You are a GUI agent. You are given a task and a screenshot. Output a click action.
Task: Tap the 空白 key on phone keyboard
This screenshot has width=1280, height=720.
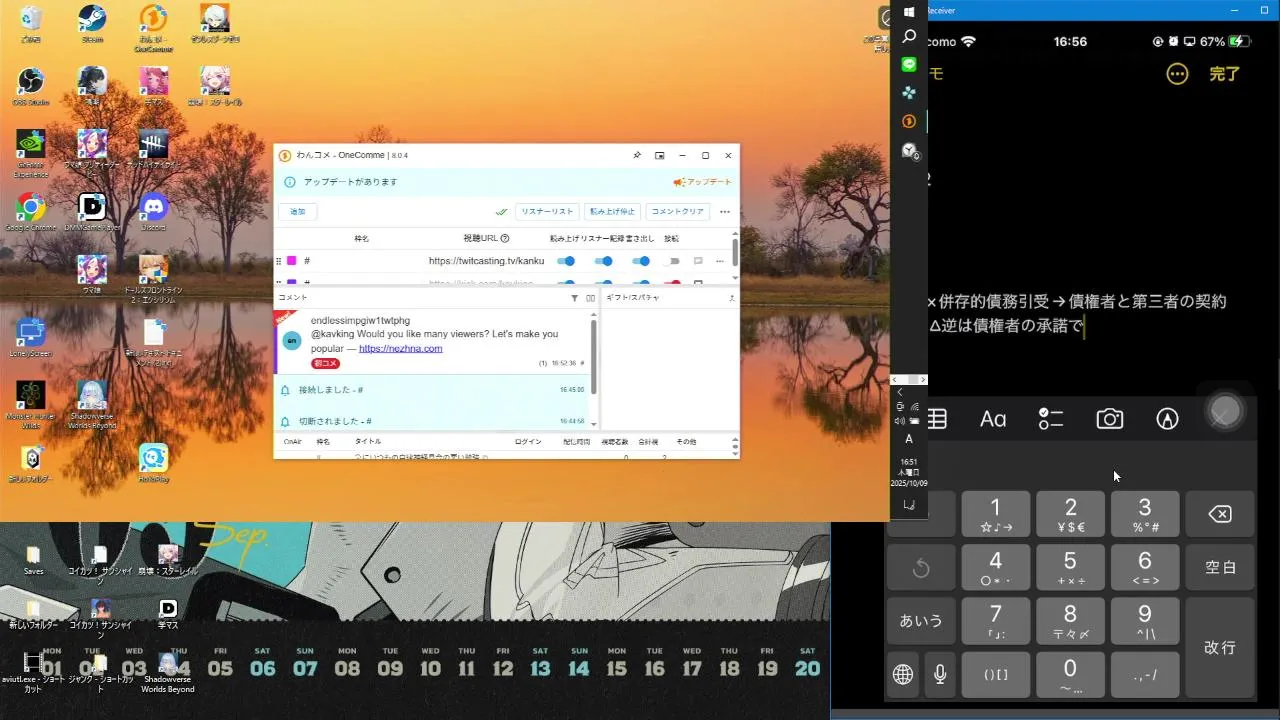(1220, 567)
